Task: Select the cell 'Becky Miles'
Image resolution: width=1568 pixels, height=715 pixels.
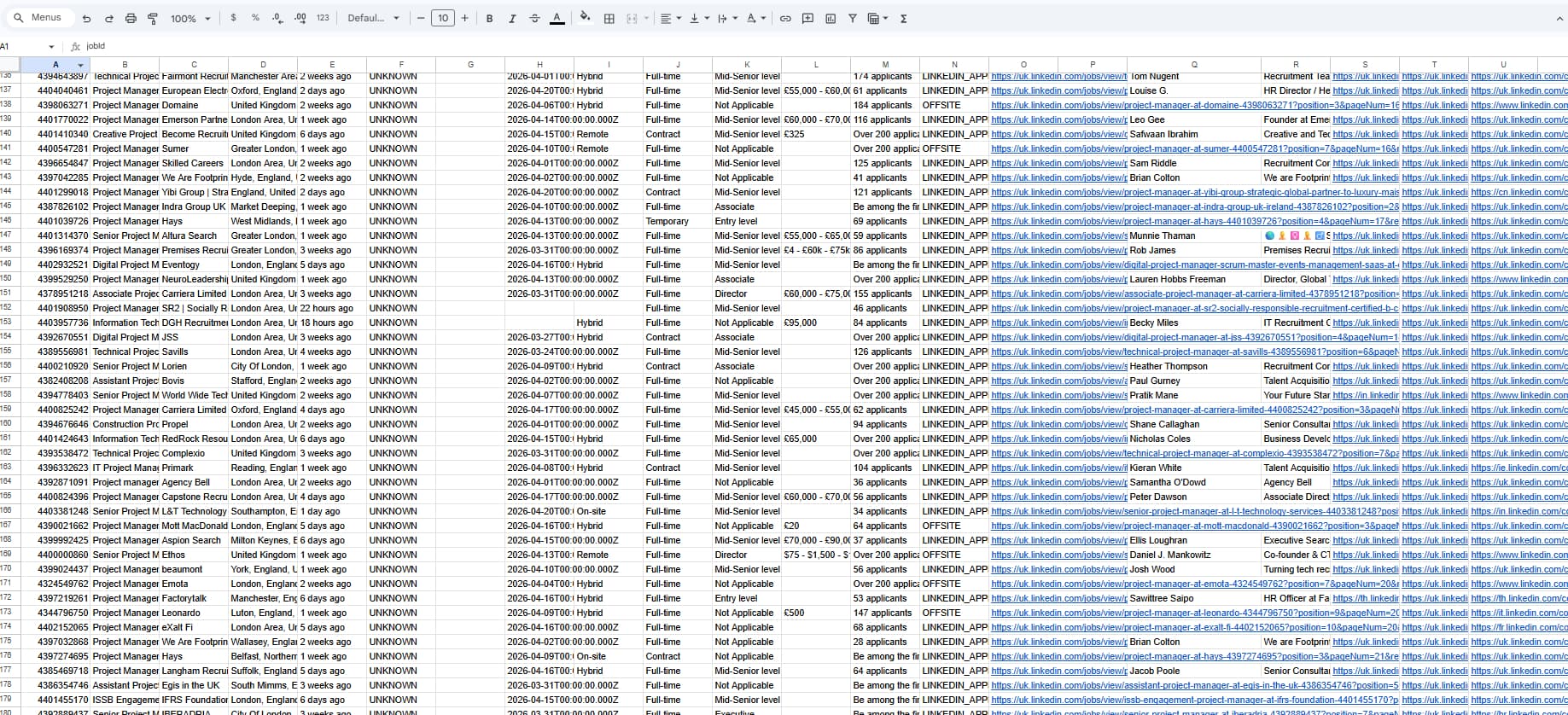Action: [x=1194, y=323]
